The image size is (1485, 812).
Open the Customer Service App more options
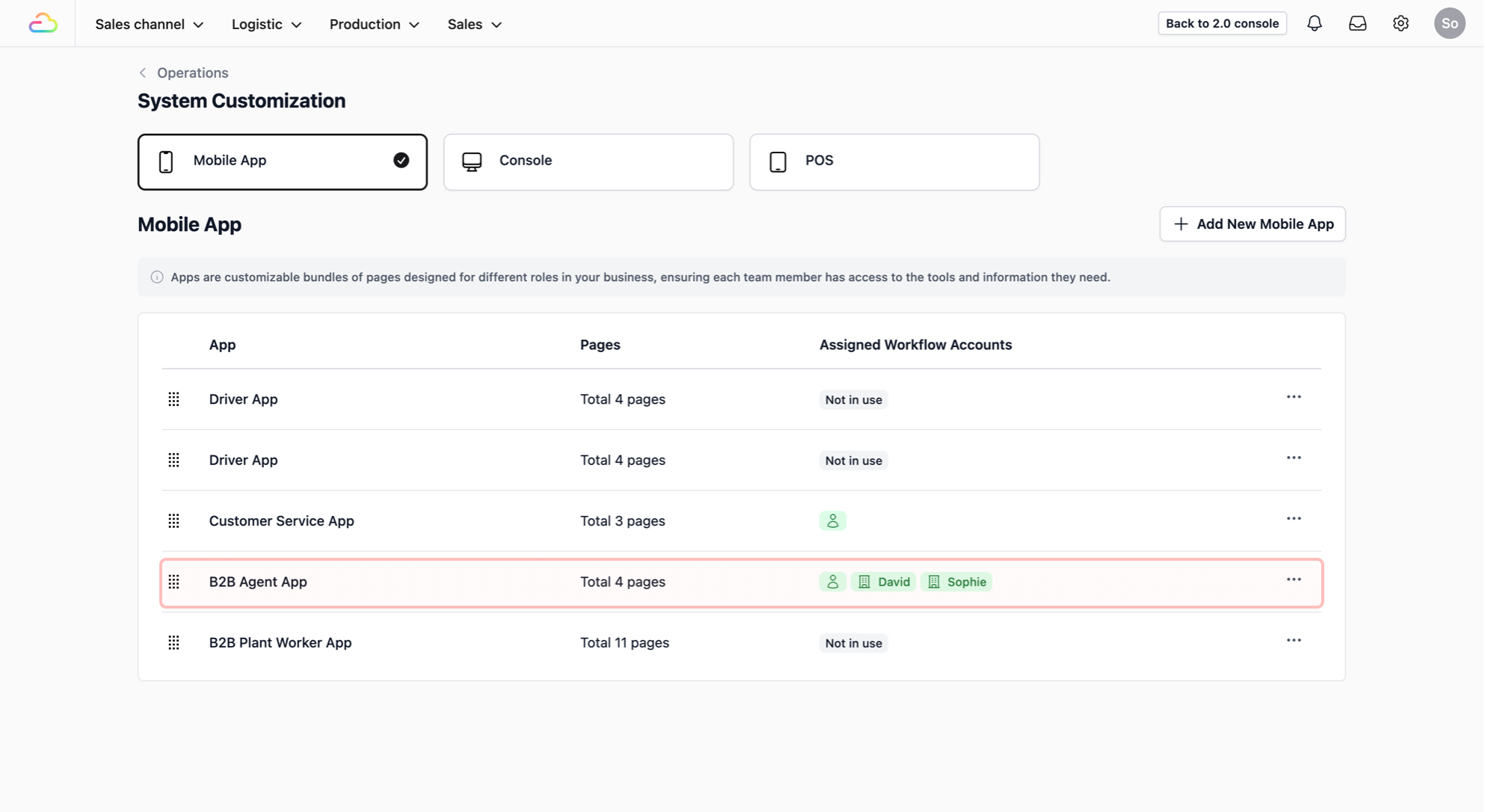point(1294,519)
